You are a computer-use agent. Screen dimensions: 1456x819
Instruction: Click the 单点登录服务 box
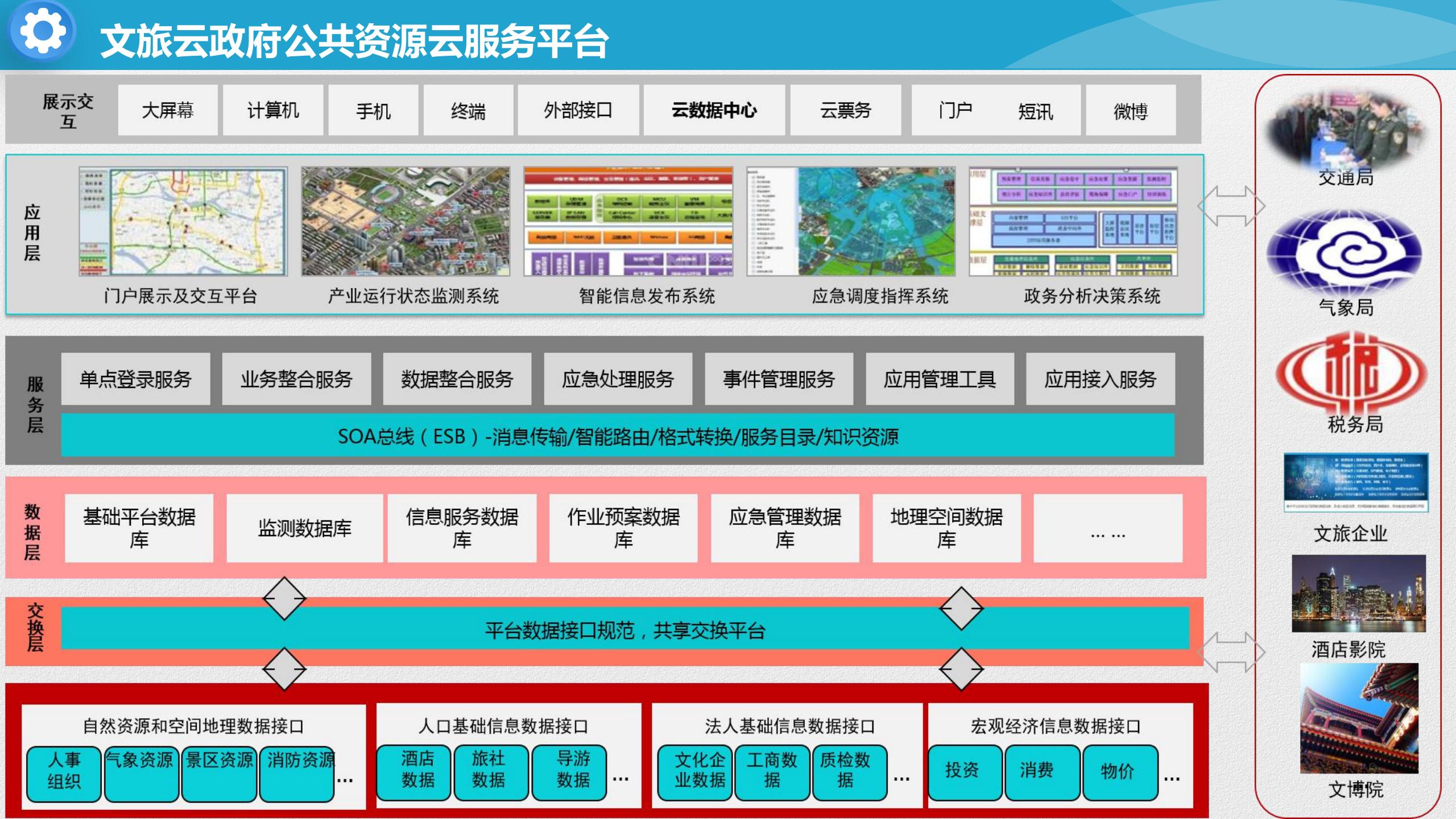[x=135, y=379]
